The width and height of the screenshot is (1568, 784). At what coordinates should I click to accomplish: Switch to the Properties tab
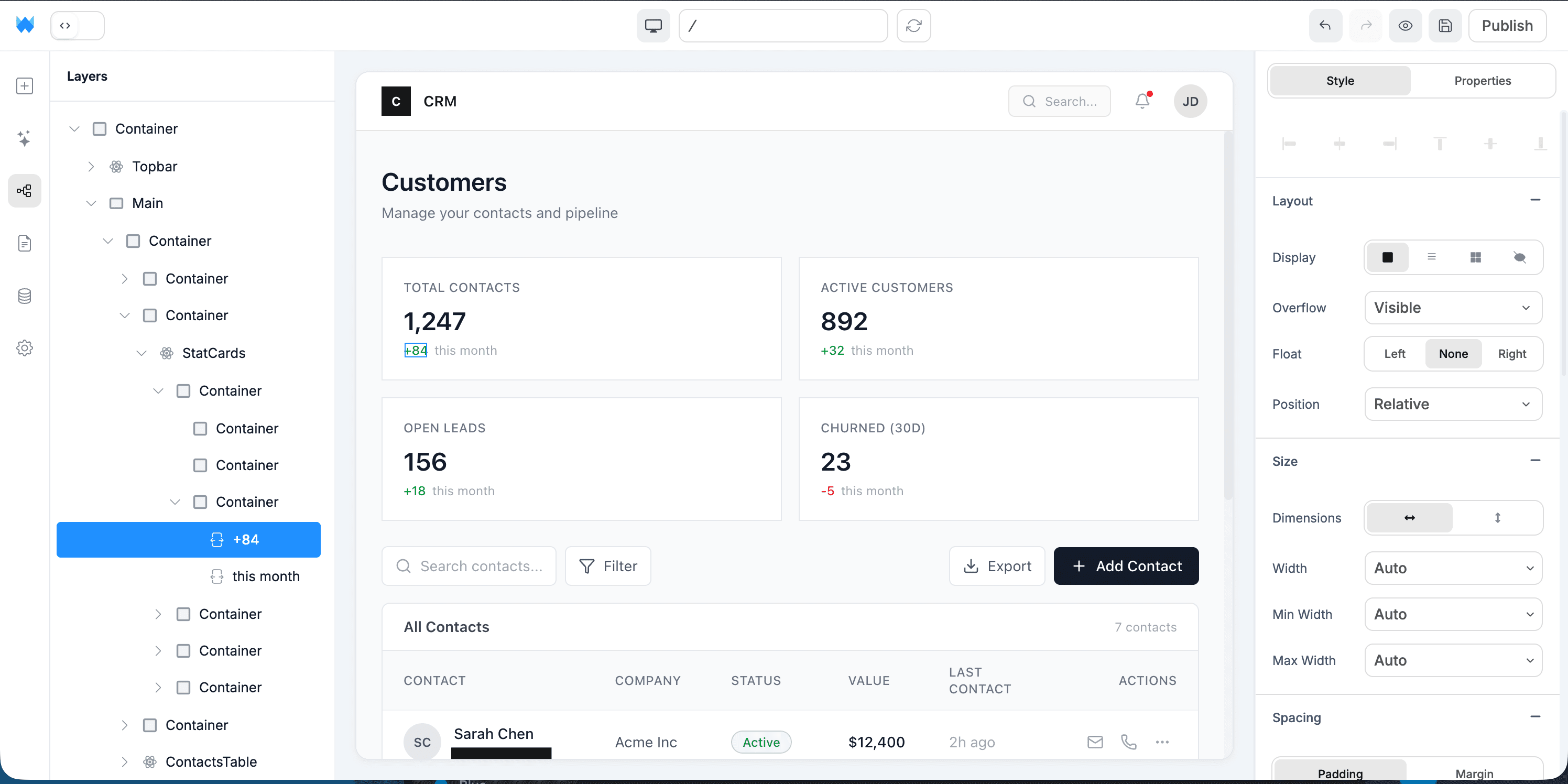coord(1483,80)
